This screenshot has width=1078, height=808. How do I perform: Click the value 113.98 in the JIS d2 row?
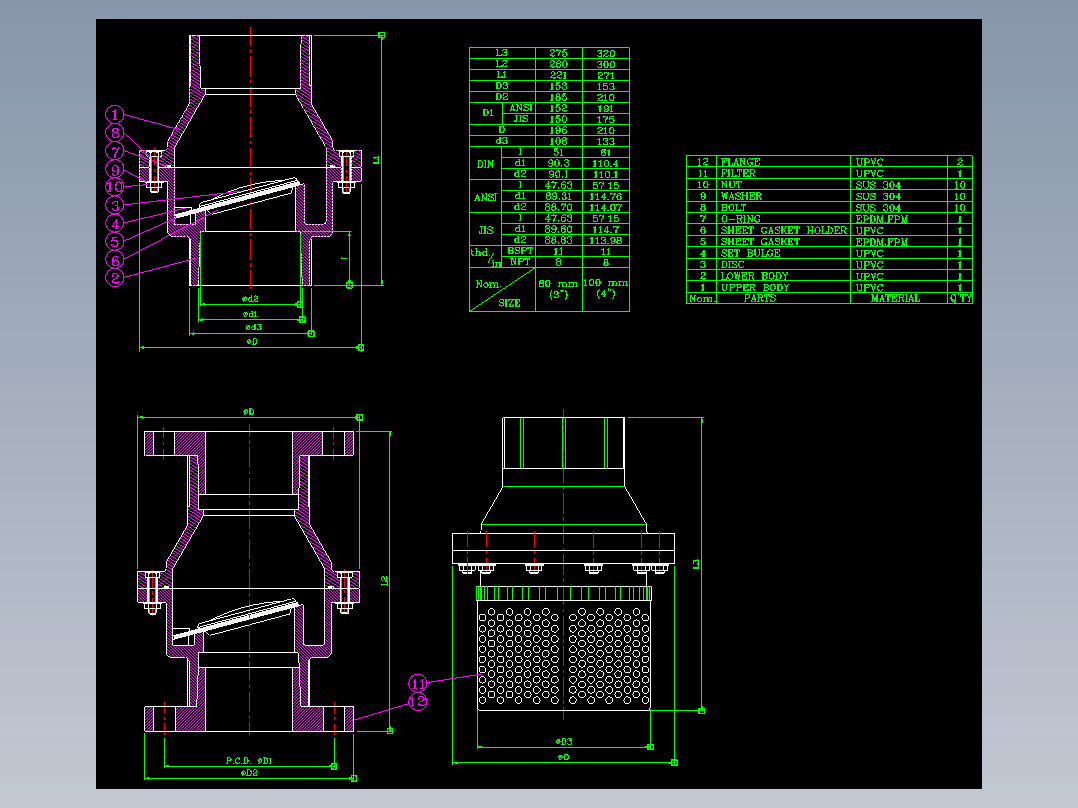point(606,240)
